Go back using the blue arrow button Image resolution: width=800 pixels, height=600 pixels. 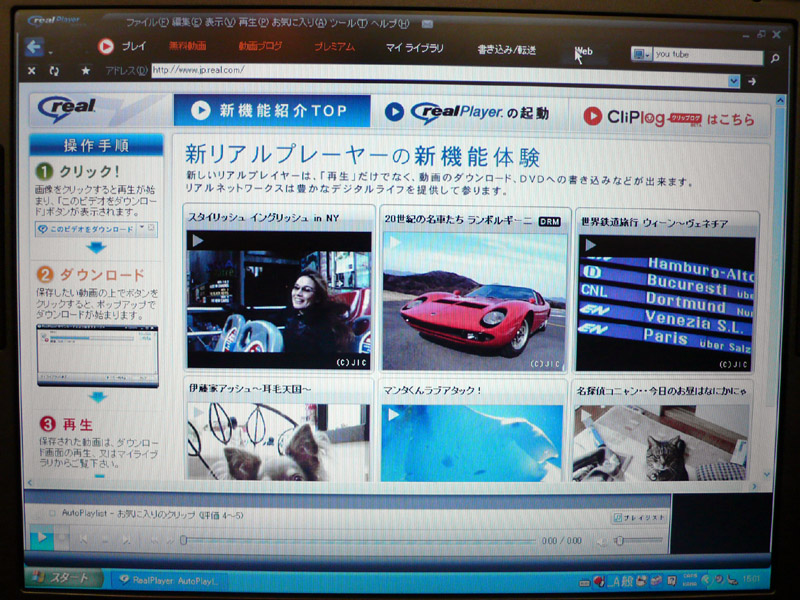[34, 47]
